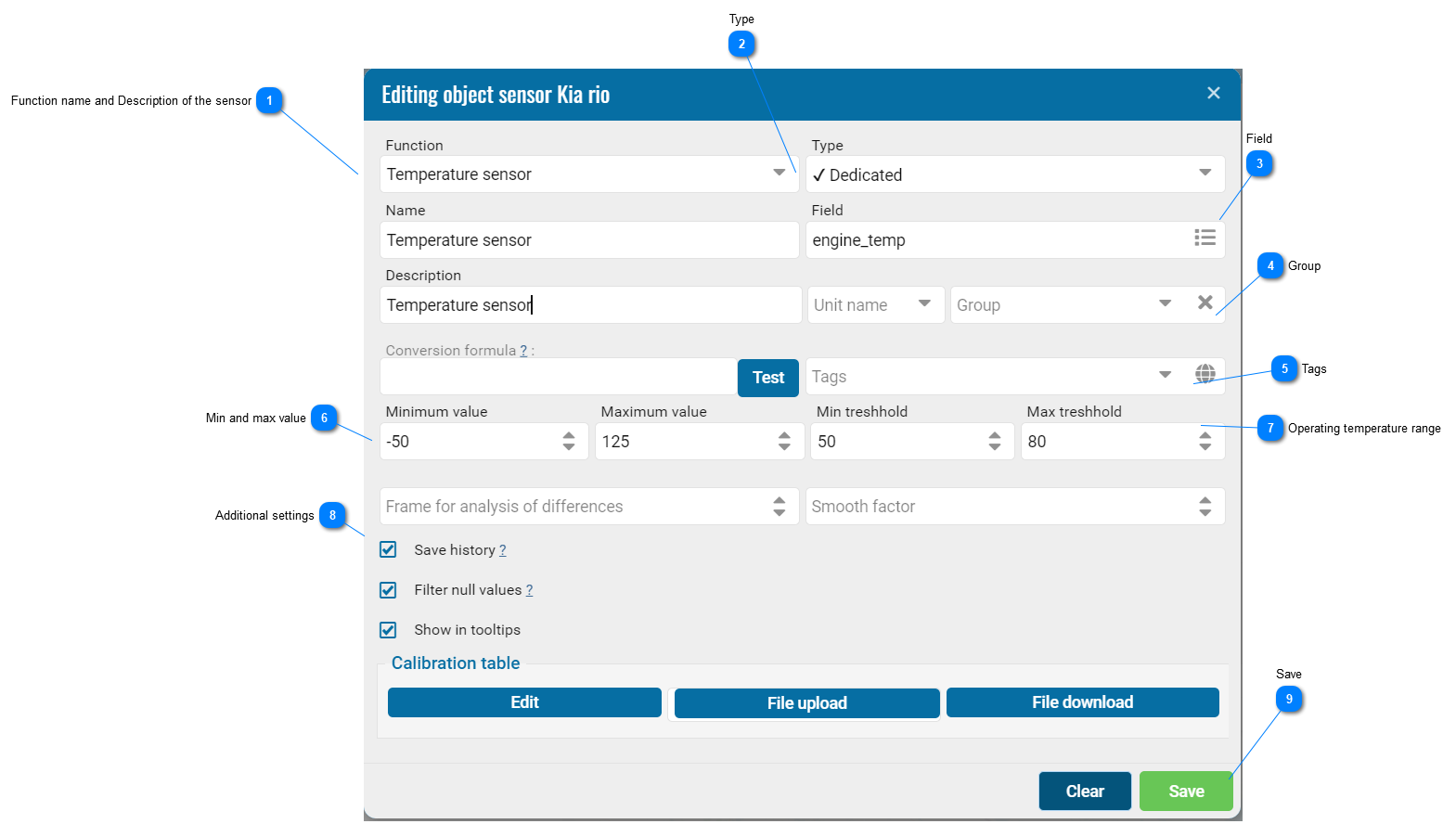
Task: Open the Tags dropdown arrow
Action: click(x=1165, y=376)
